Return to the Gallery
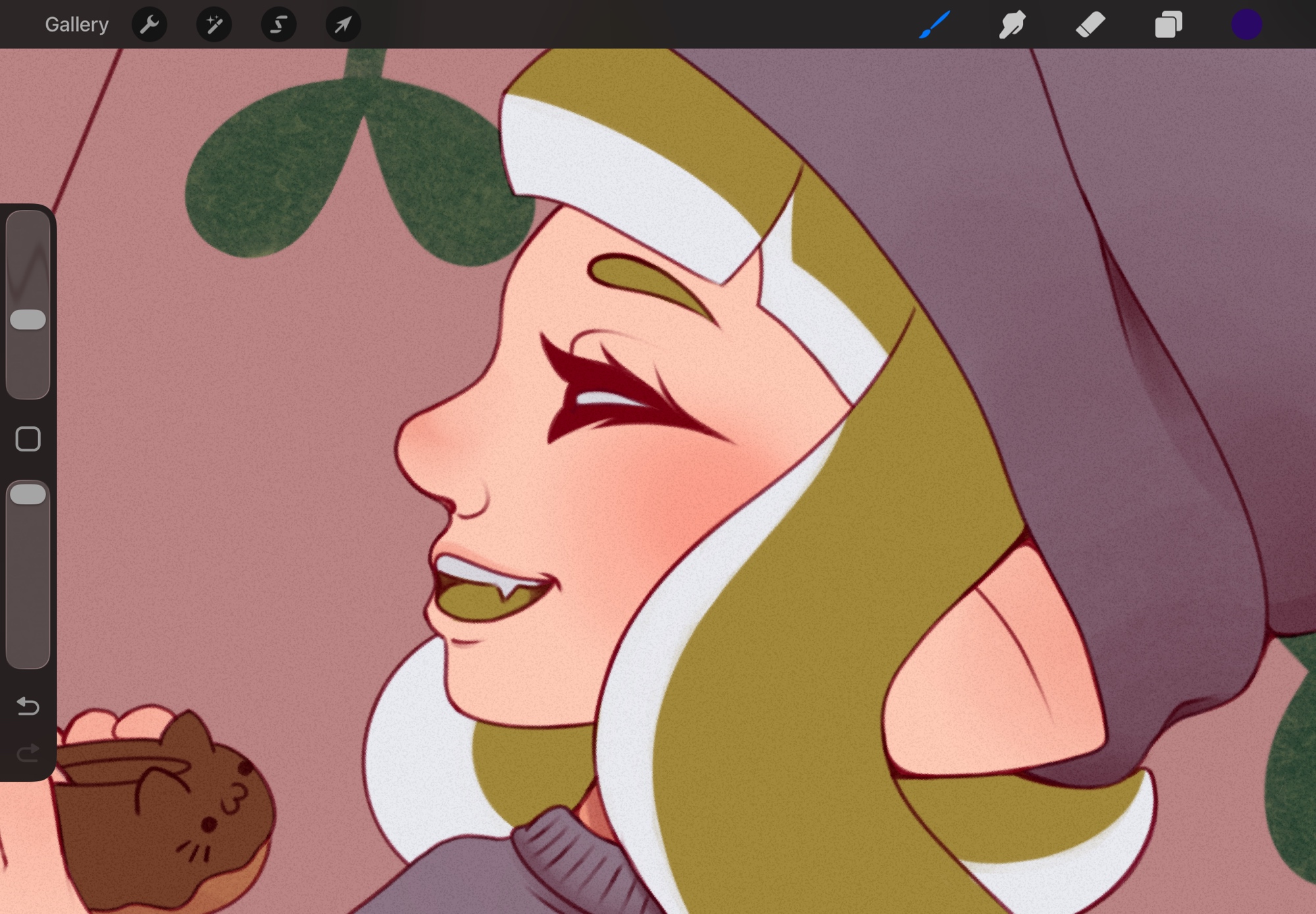 (x=76, y=25)
